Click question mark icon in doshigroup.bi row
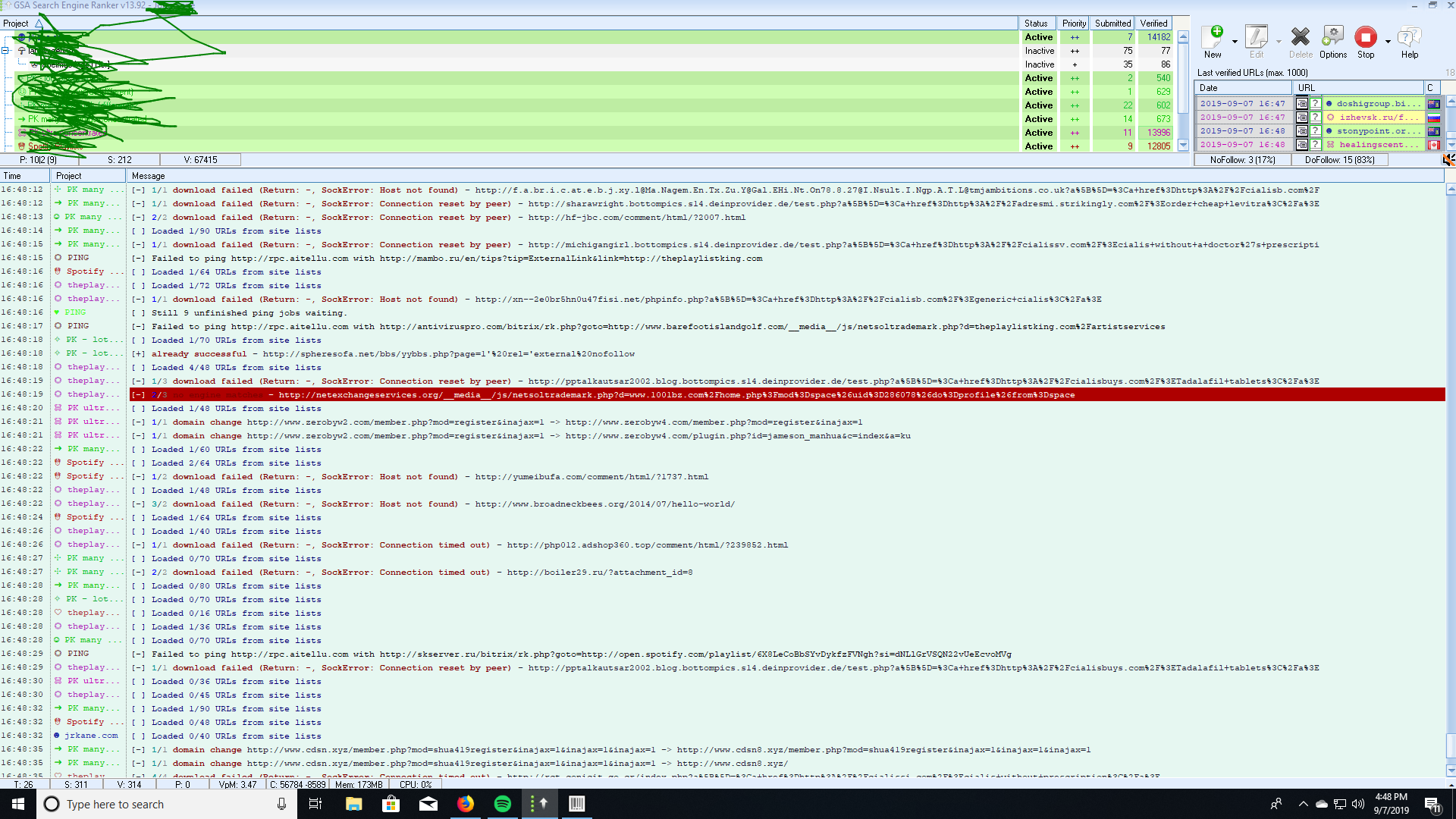This screenshot has height=819, width=1456. point(1315,104)
